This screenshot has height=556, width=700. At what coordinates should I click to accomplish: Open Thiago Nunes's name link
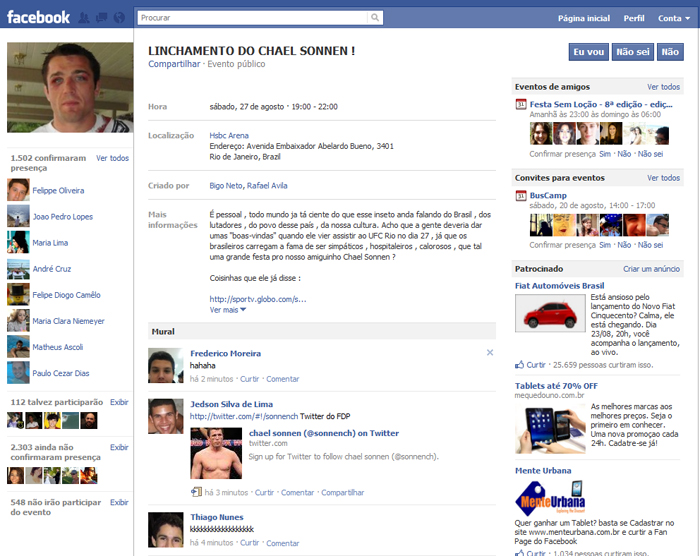[217, 517]
